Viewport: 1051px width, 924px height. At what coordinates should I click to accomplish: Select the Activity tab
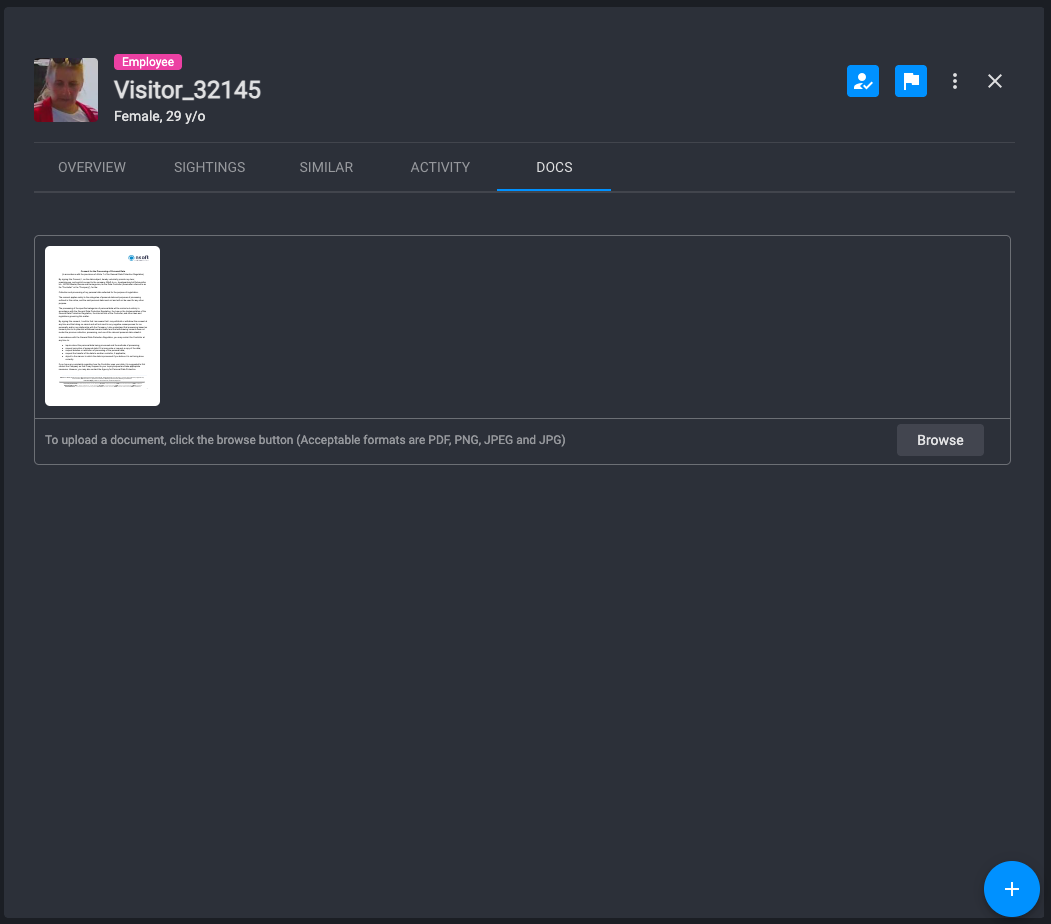tap(440, 167)
